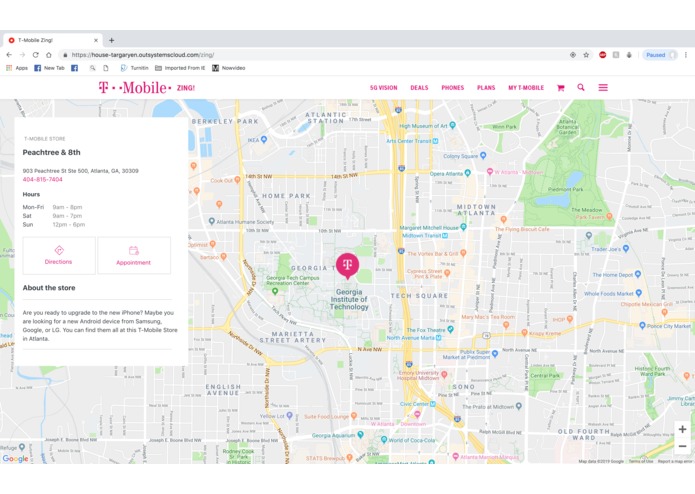Open the PHONES menu item

pyautogui.click(x=453, y=88)
